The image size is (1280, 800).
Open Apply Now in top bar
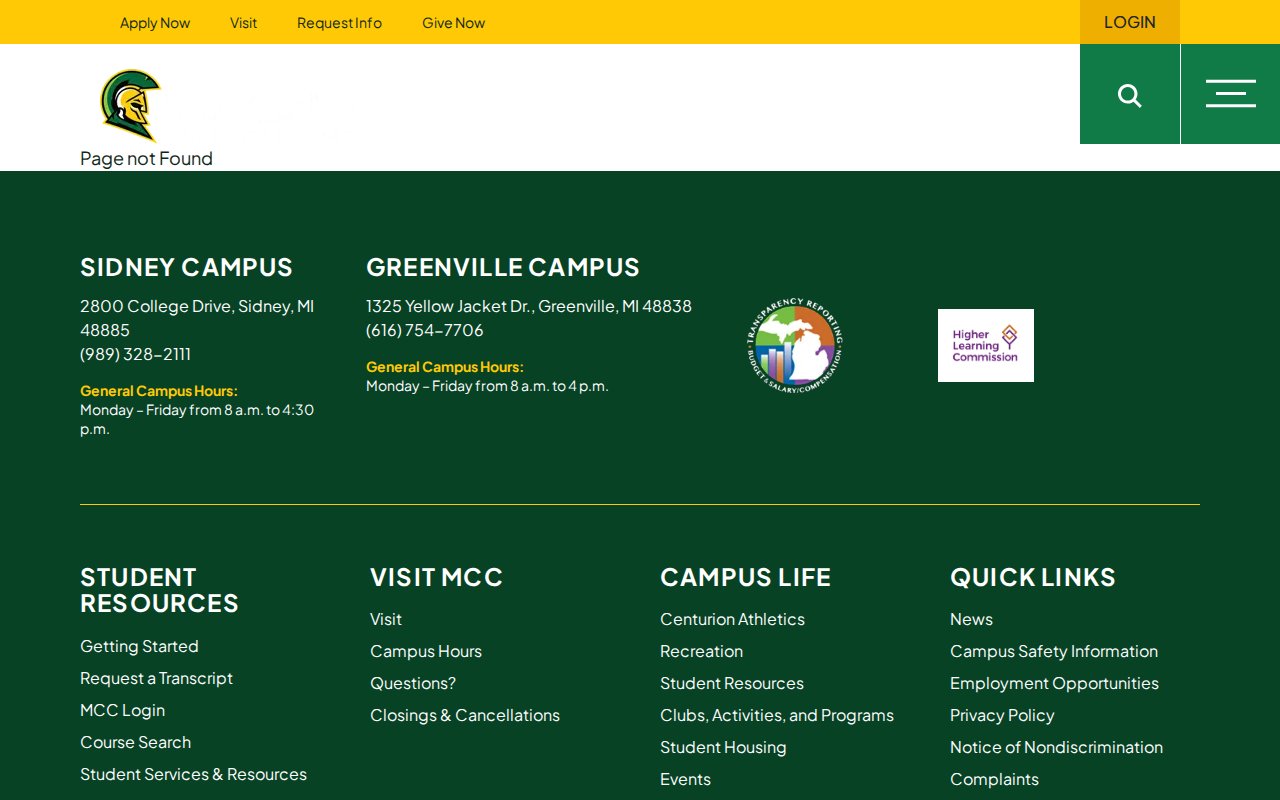pos(155,23)
